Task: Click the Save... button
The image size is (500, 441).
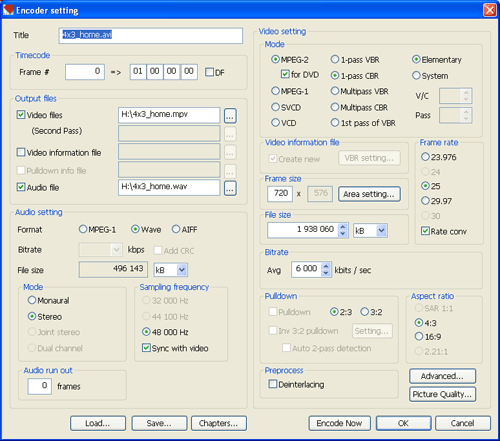Action: pyautogui.click(x=159, y=423)
